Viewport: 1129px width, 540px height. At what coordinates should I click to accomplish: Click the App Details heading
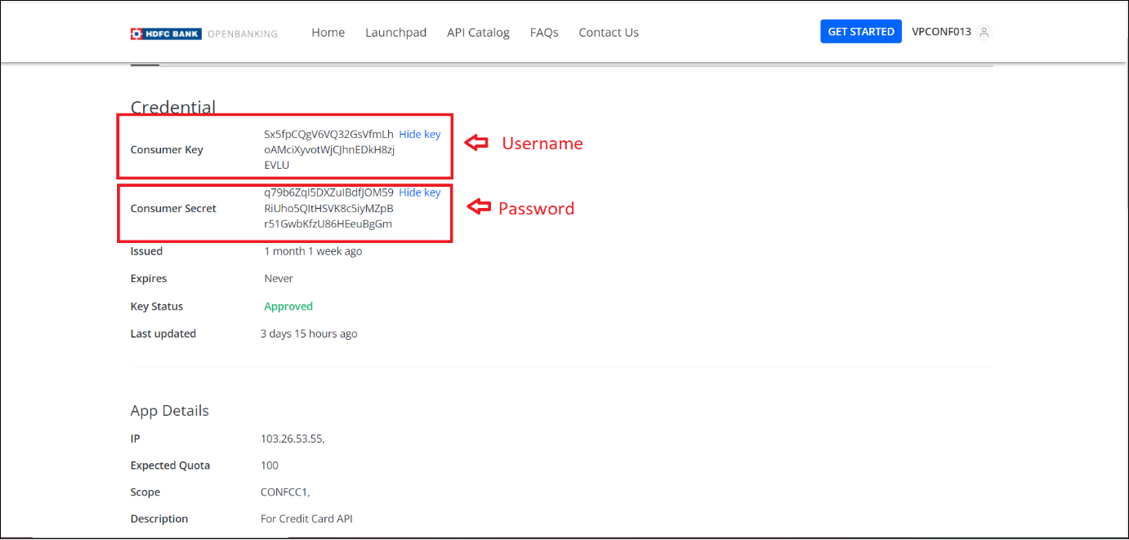coord(169,410)
